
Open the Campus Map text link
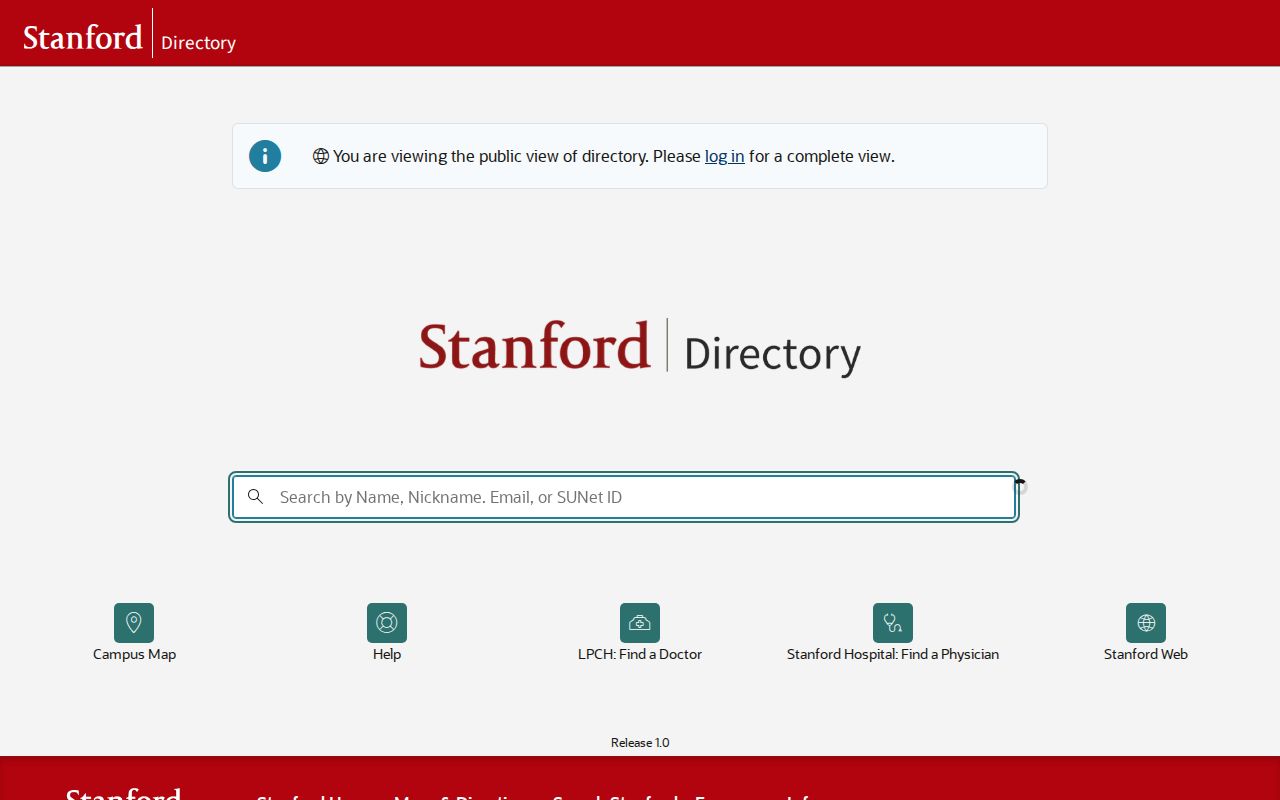tap(134, 654)
